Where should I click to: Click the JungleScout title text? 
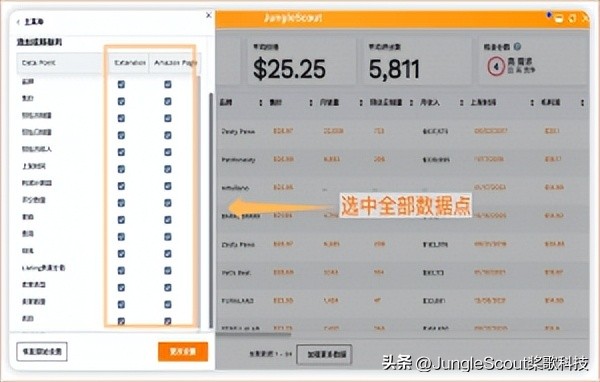(x=292, y=18)
